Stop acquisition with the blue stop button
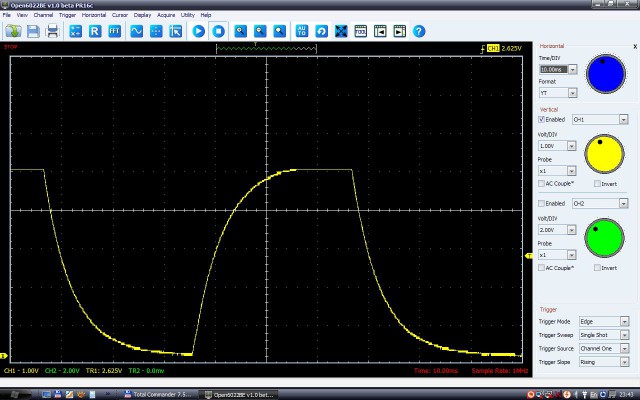 tap(218, 31)
